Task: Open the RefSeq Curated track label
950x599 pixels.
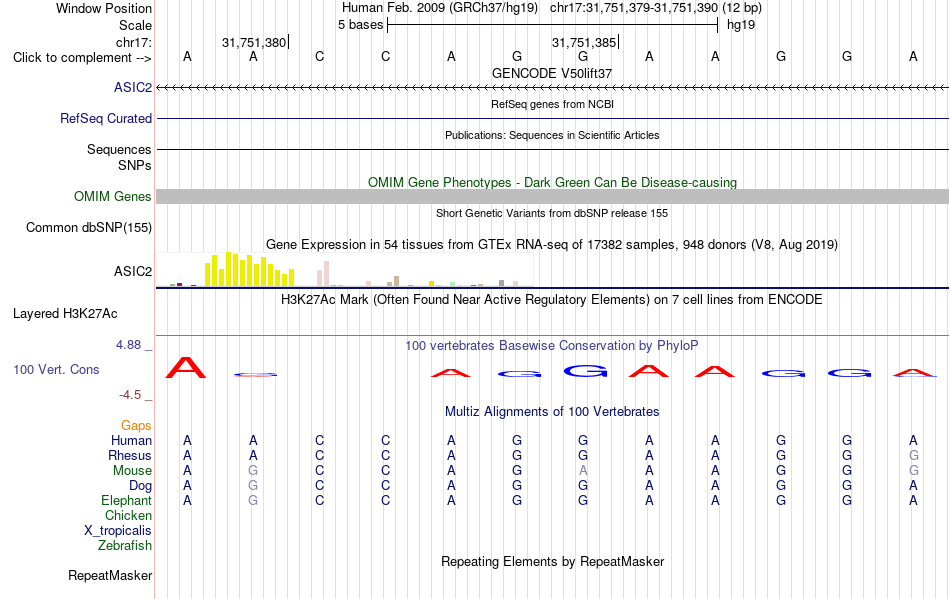Action: tap(106, 119)
